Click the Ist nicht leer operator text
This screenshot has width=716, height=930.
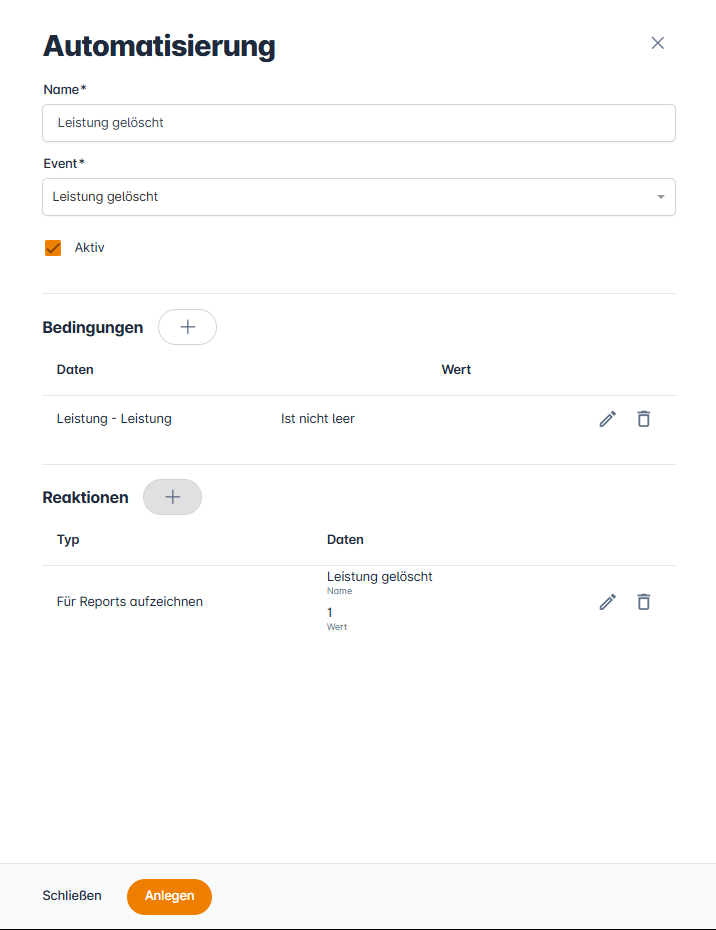click(318, 419)
